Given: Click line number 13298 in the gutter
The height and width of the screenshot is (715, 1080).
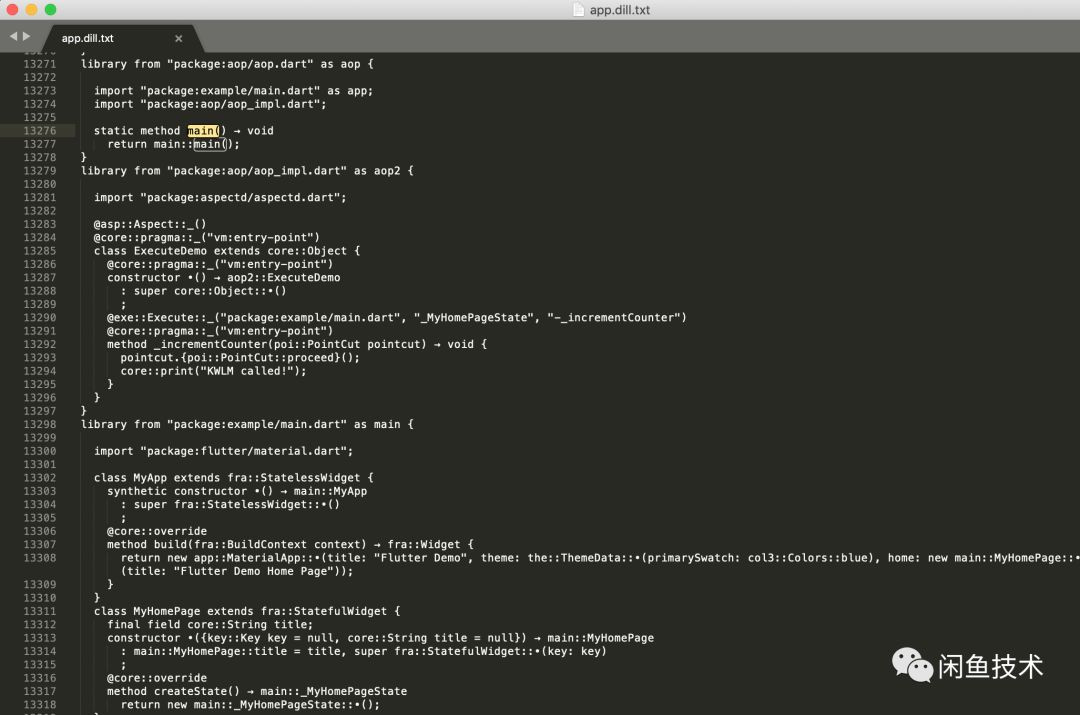Looking at the screenshot, I should point(39,424).
